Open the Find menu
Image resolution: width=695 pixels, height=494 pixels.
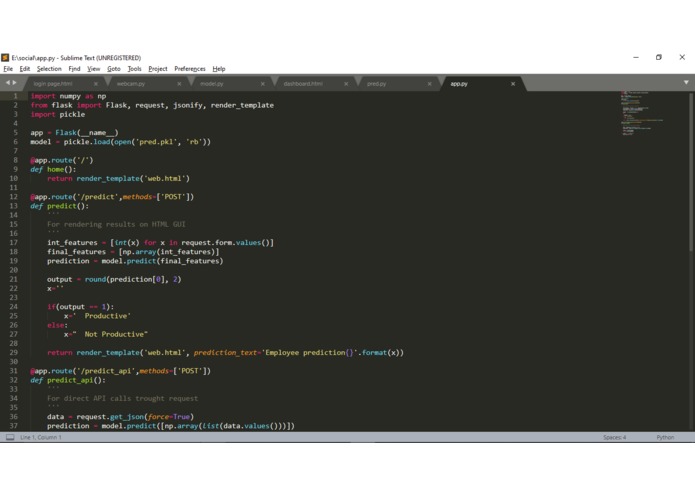pos(74,69)
